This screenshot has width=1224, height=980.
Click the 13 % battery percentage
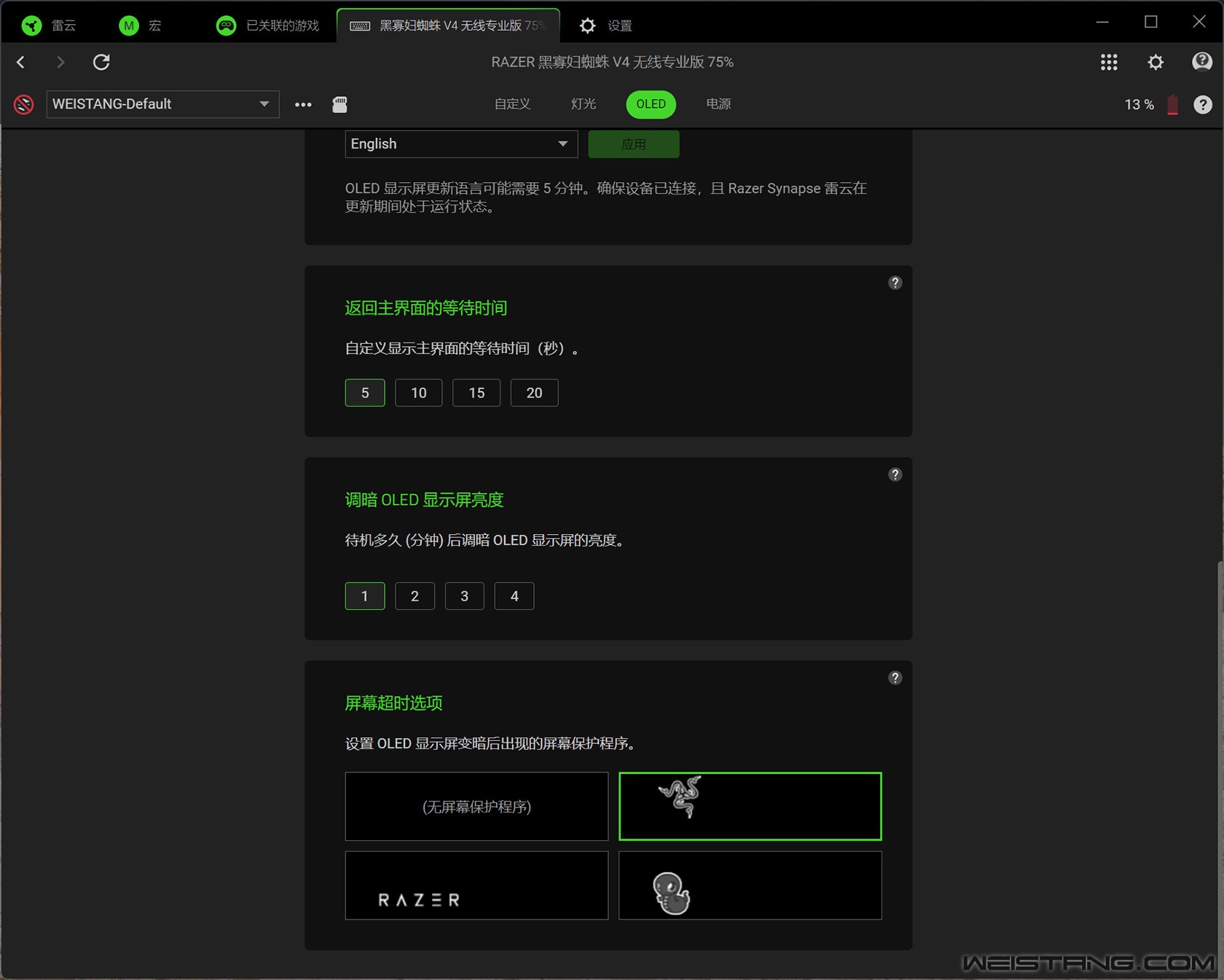pyautogui.click(x=1139, y=104)
